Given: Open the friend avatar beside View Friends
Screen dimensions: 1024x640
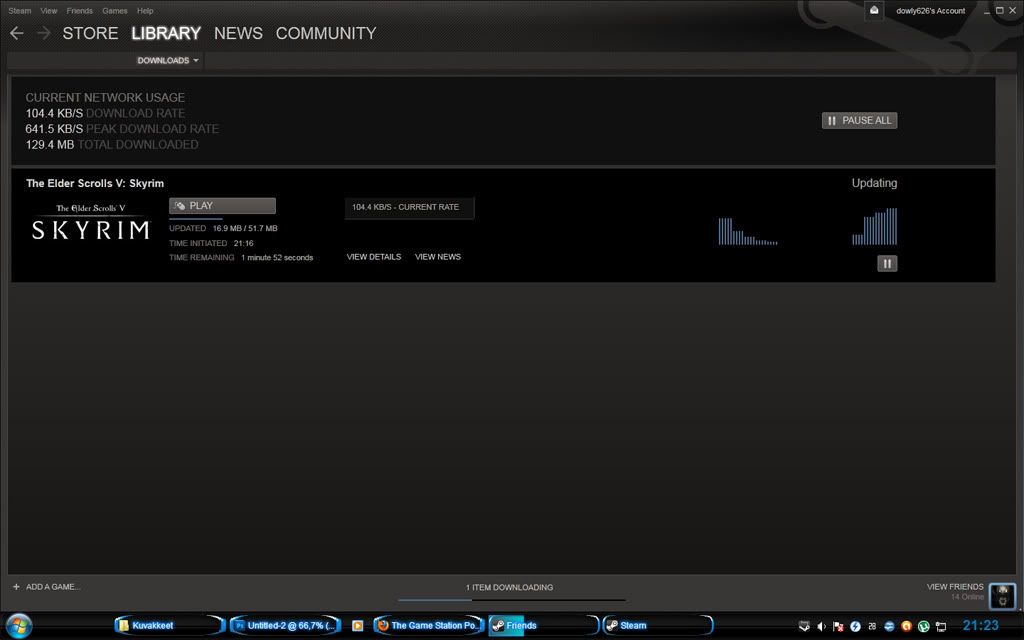Looking at the screenshot, I should click(x=1002, y=596).
